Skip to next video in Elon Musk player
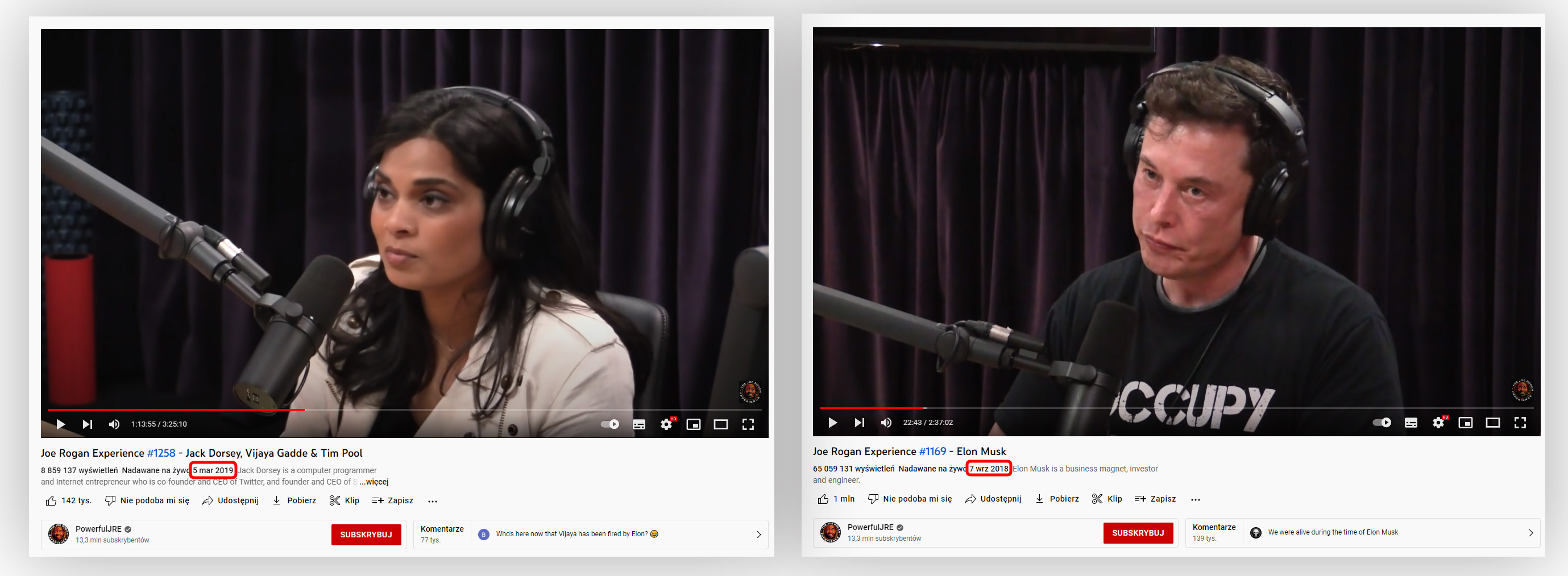 tap(859, 422)
